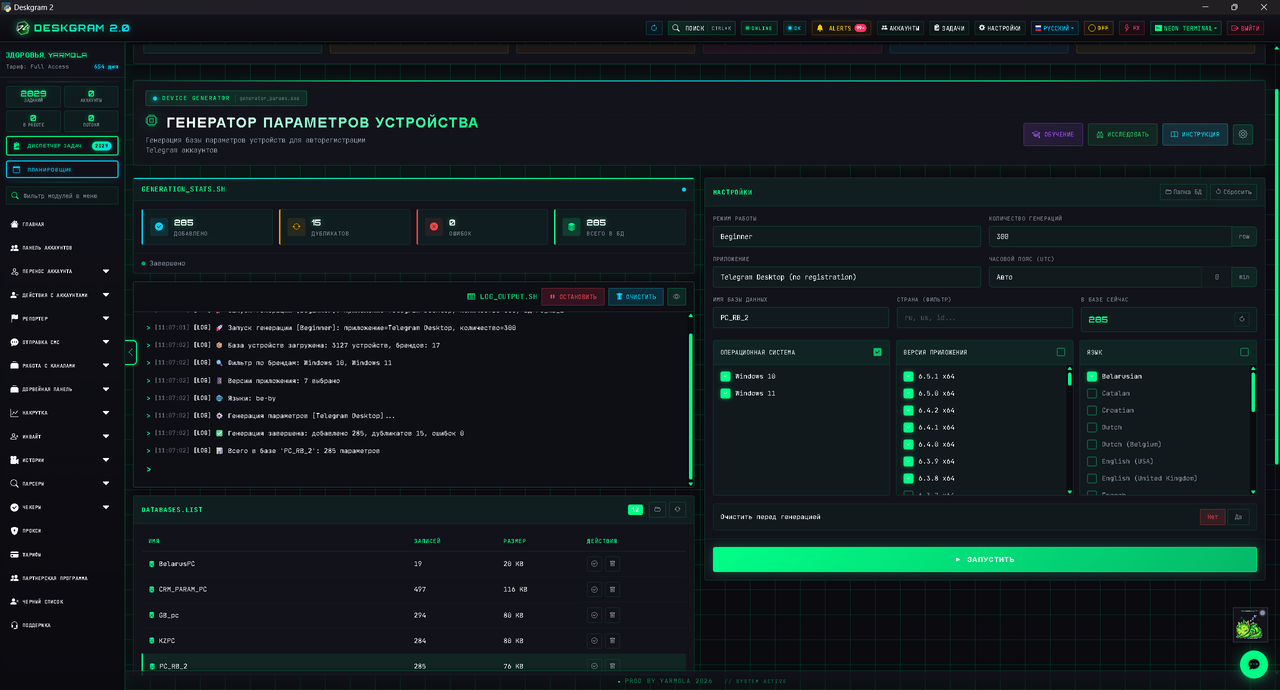Click the Остановить button in log panel
1280x690 pixels.
tap(573, 296)
